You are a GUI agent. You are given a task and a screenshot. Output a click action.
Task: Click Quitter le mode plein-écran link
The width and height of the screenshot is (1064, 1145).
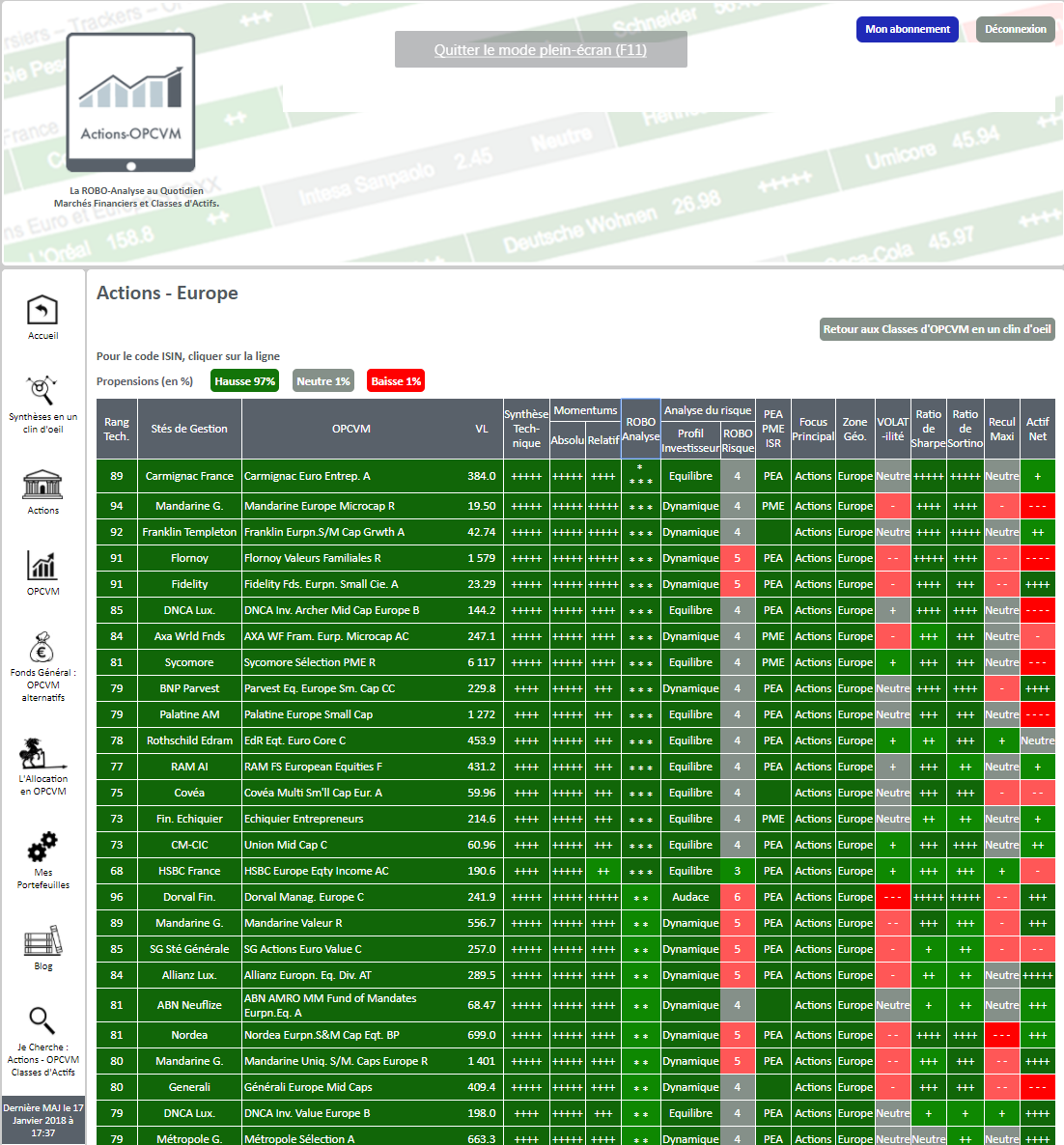pos(541,49)
